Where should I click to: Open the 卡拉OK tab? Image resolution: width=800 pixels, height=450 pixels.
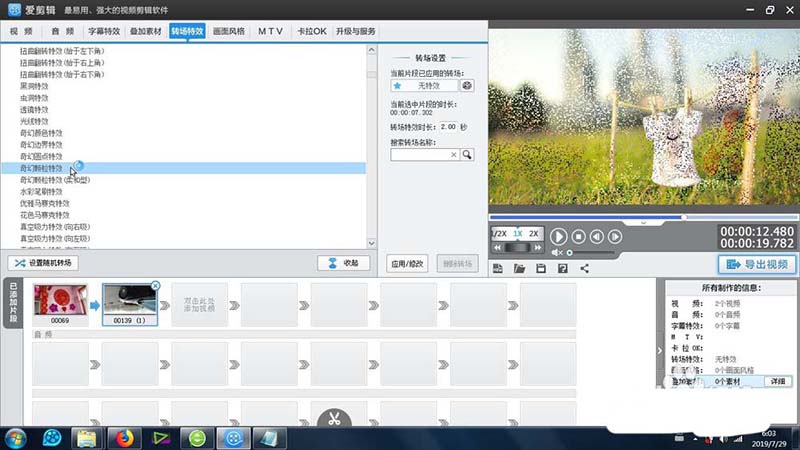[x=312, y=31]
